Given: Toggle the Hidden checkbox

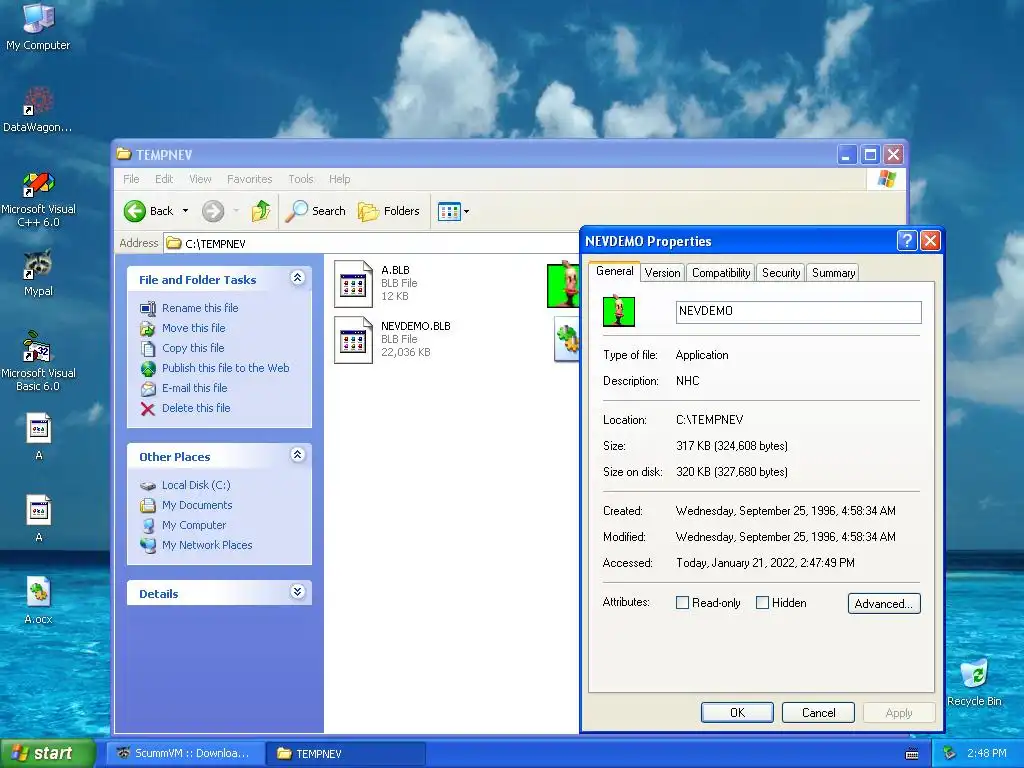Looking at the screenshot, I should coord(762,603).
